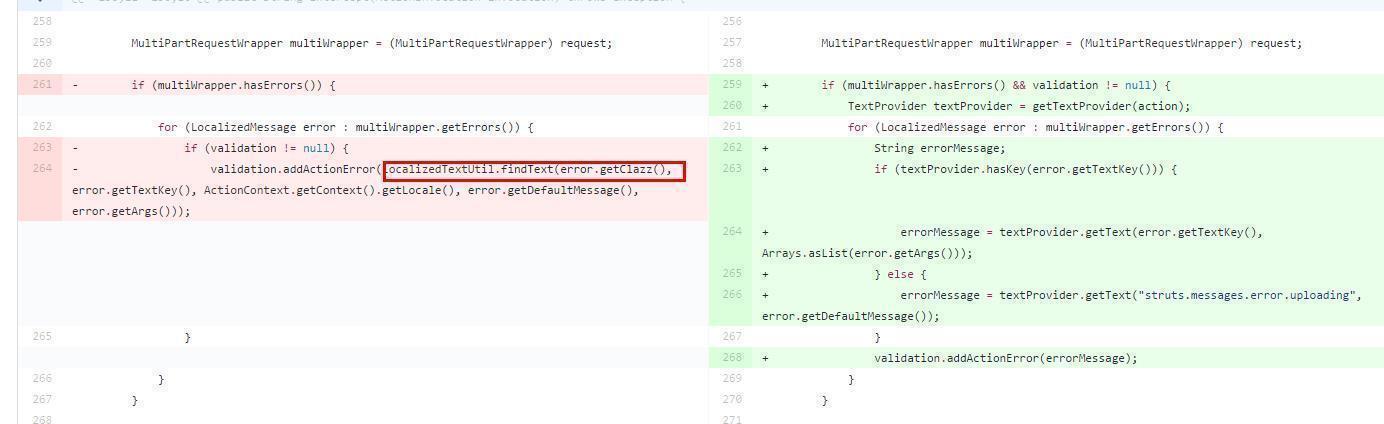The width and height of the screenshot is (1384, 424).
Task: Click right pane line number 270
Action: coord(732,400)
